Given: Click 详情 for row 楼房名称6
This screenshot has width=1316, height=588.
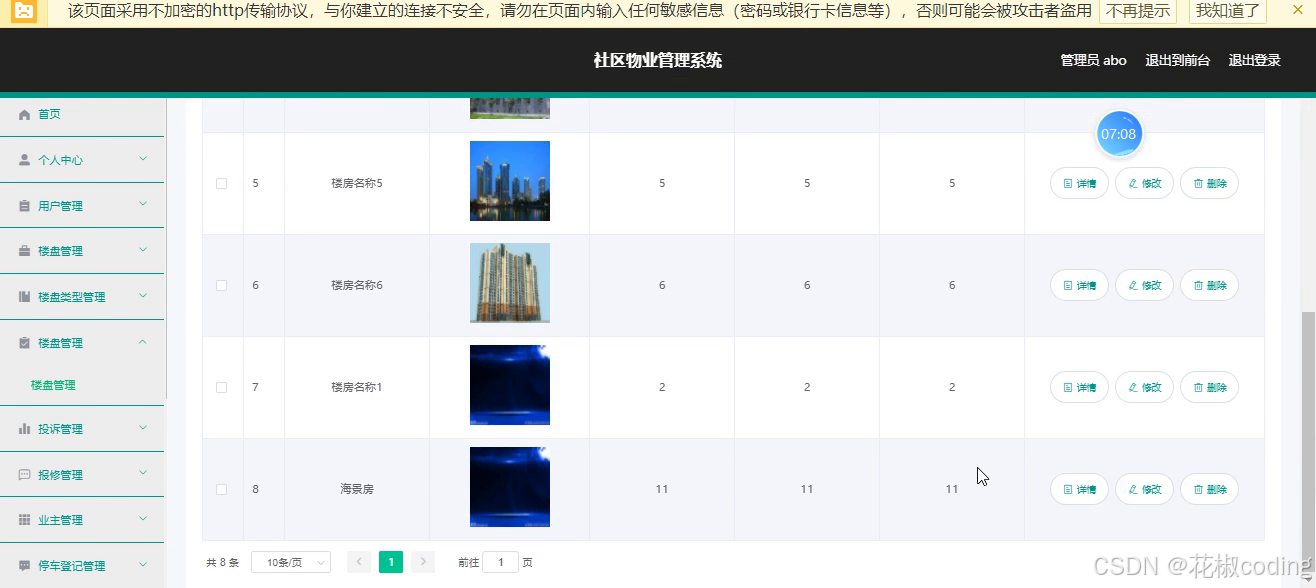Looking at the screenshot, I should point(1079,285).
